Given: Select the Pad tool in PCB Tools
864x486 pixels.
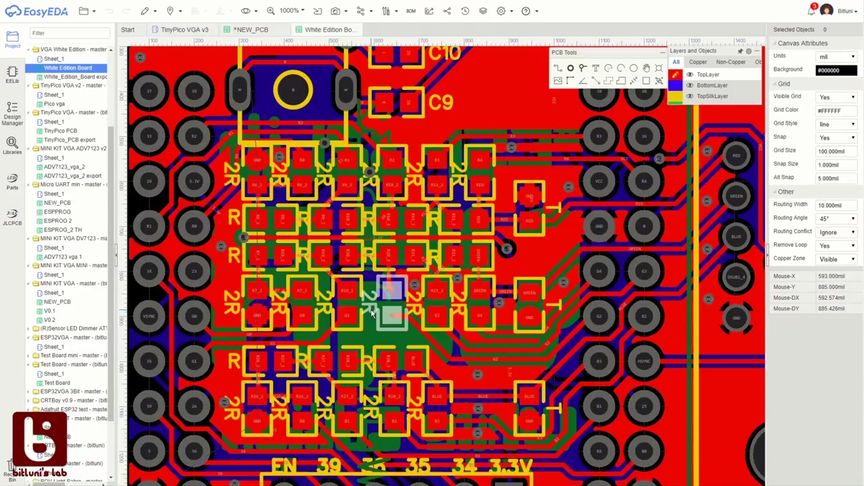Looking at the screenshot, I should pyautogui.click(x=570, y=68).
